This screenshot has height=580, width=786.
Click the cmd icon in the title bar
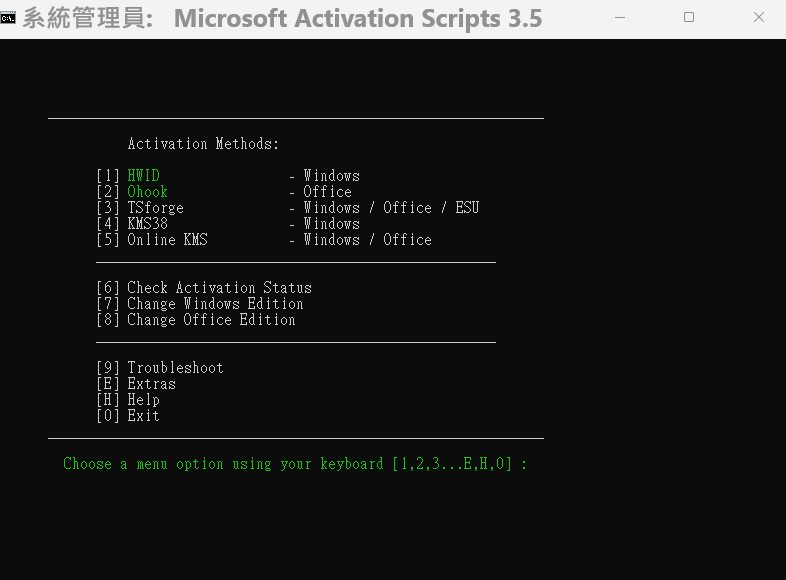9,17
